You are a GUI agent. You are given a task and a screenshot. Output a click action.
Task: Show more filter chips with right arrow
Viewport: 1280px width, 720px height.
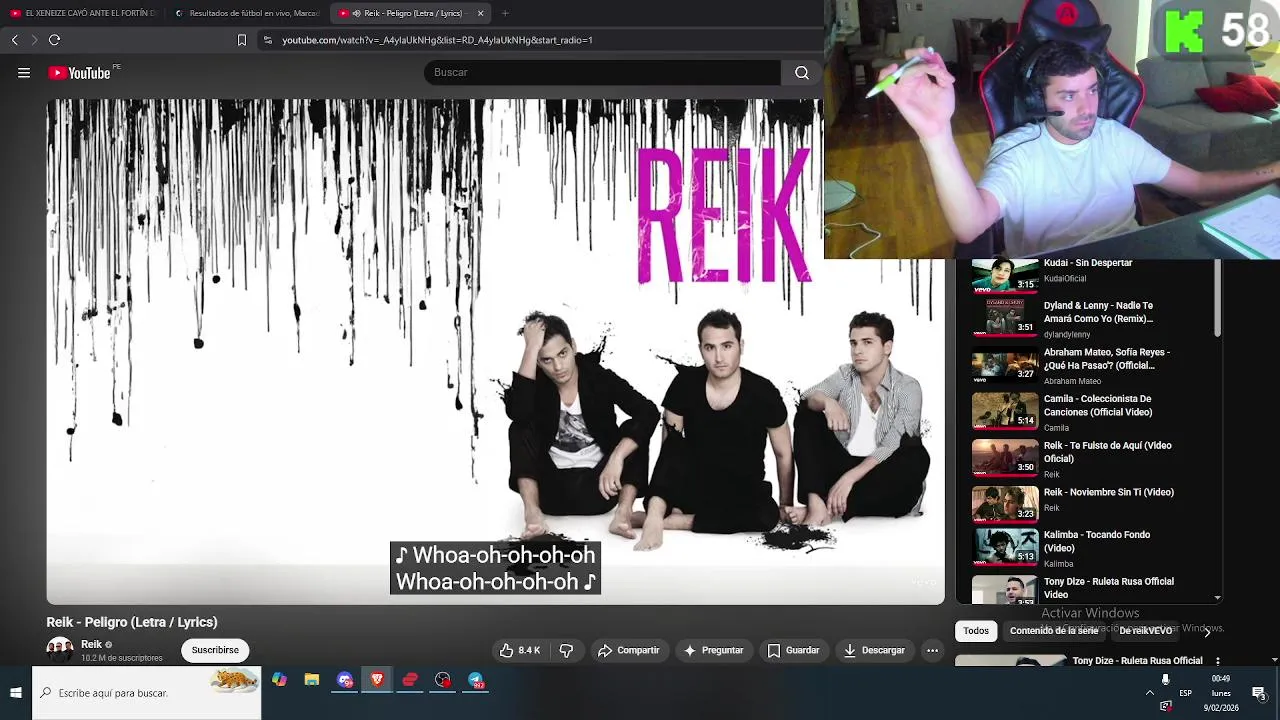click(1207, 631)
